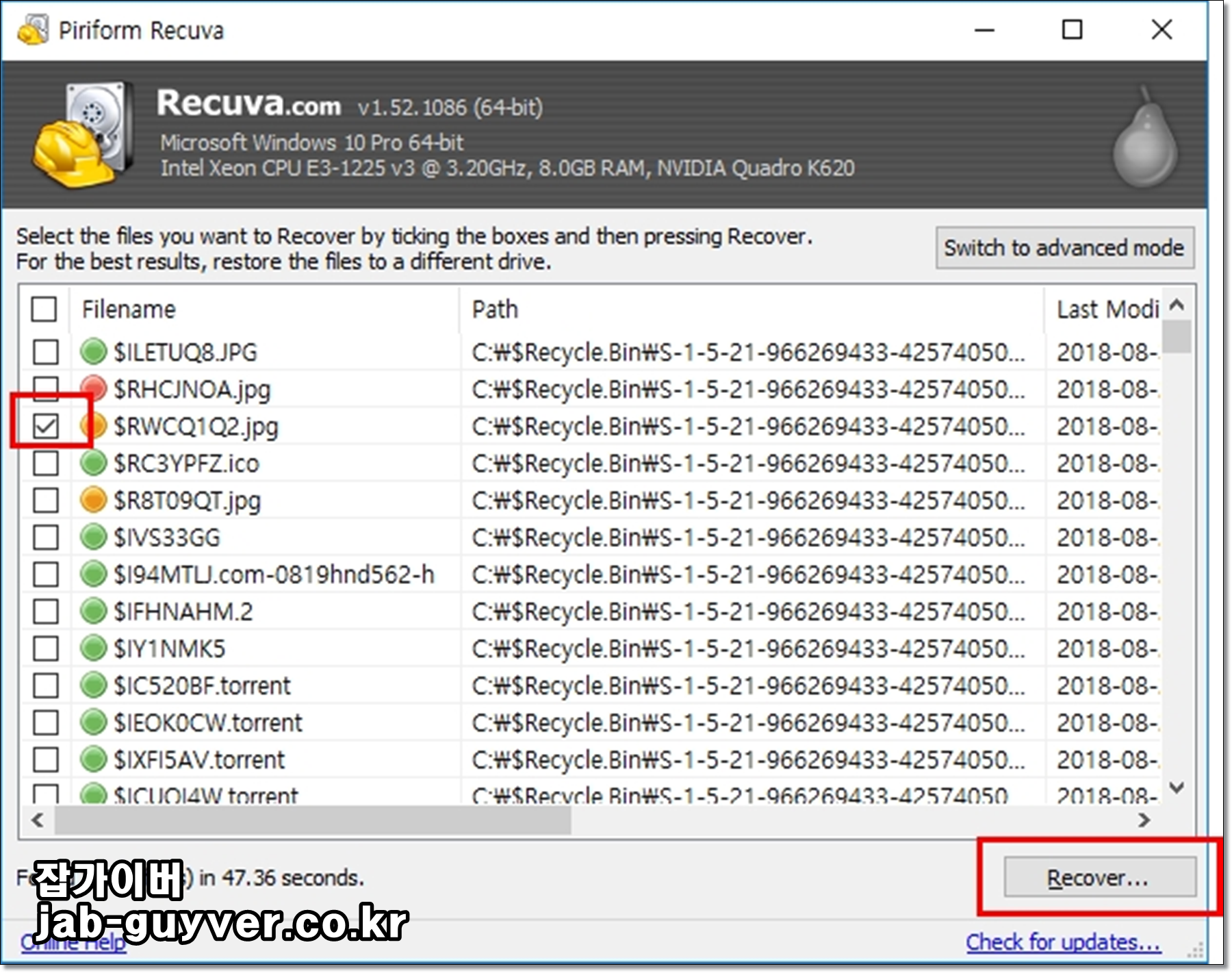The height and width of the screenshot is (973, 1232).
Task: Click the vertical scrollbar down arrow
Action: point(1177,787)
